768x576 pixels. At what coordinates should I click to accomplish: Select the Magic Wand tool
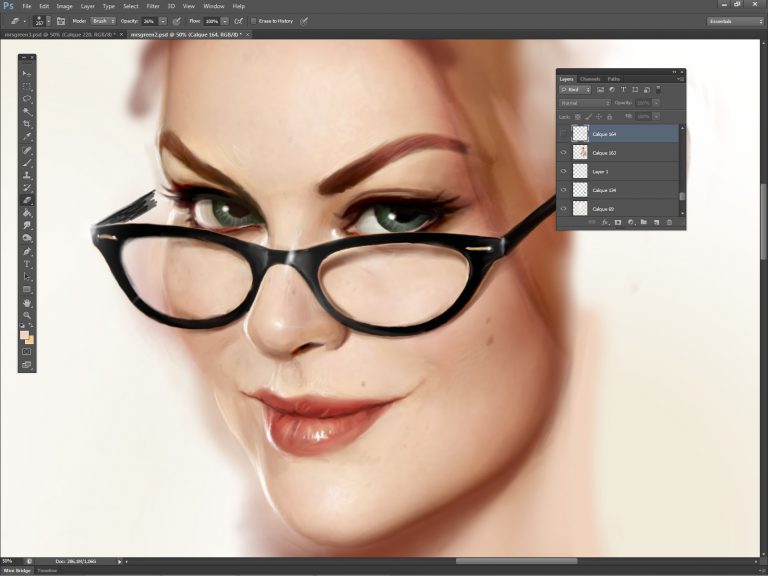(27, 112)
